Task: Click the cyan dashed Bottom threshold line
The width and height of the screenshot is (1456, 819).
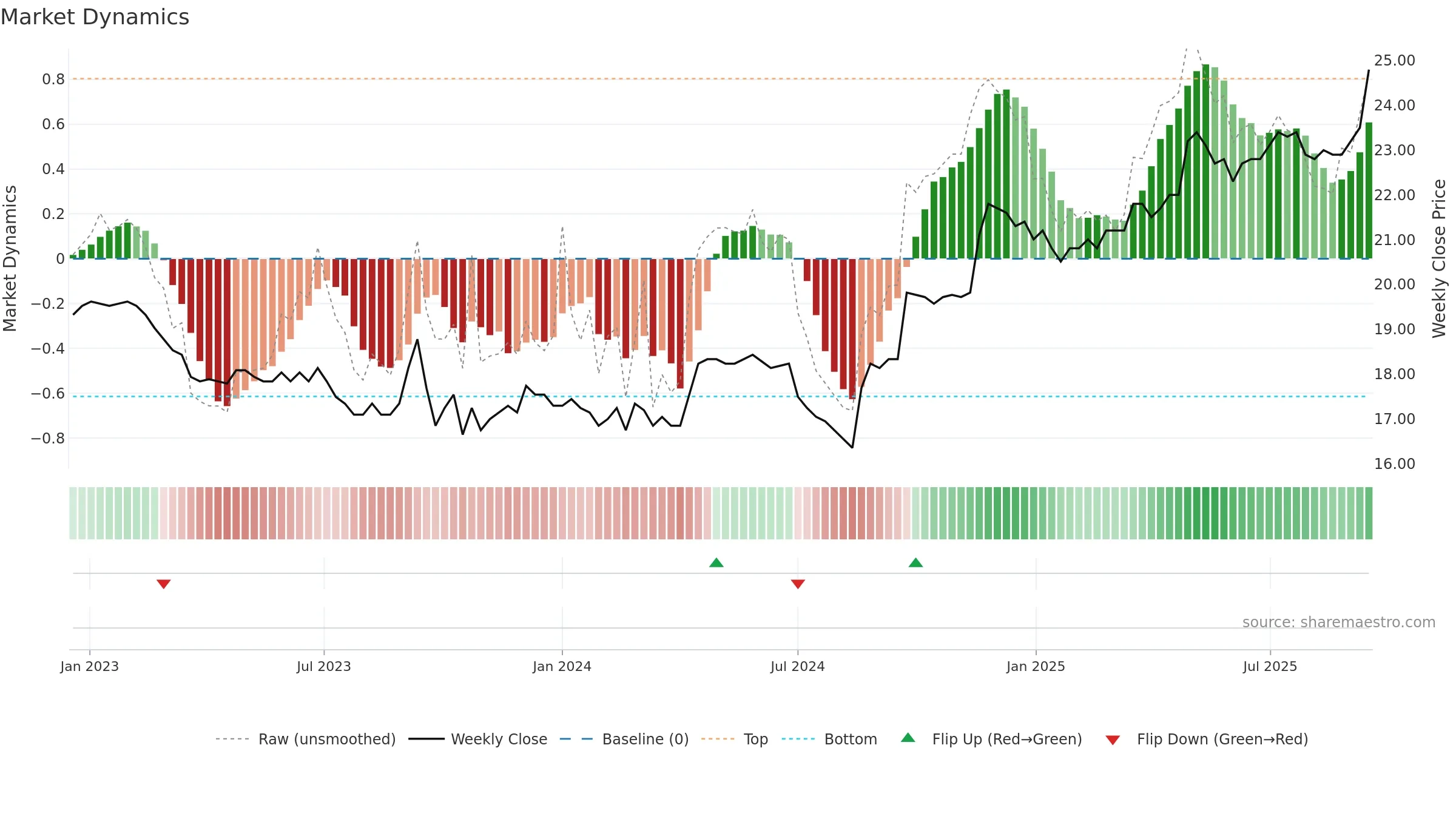Action: pos(720,396)
